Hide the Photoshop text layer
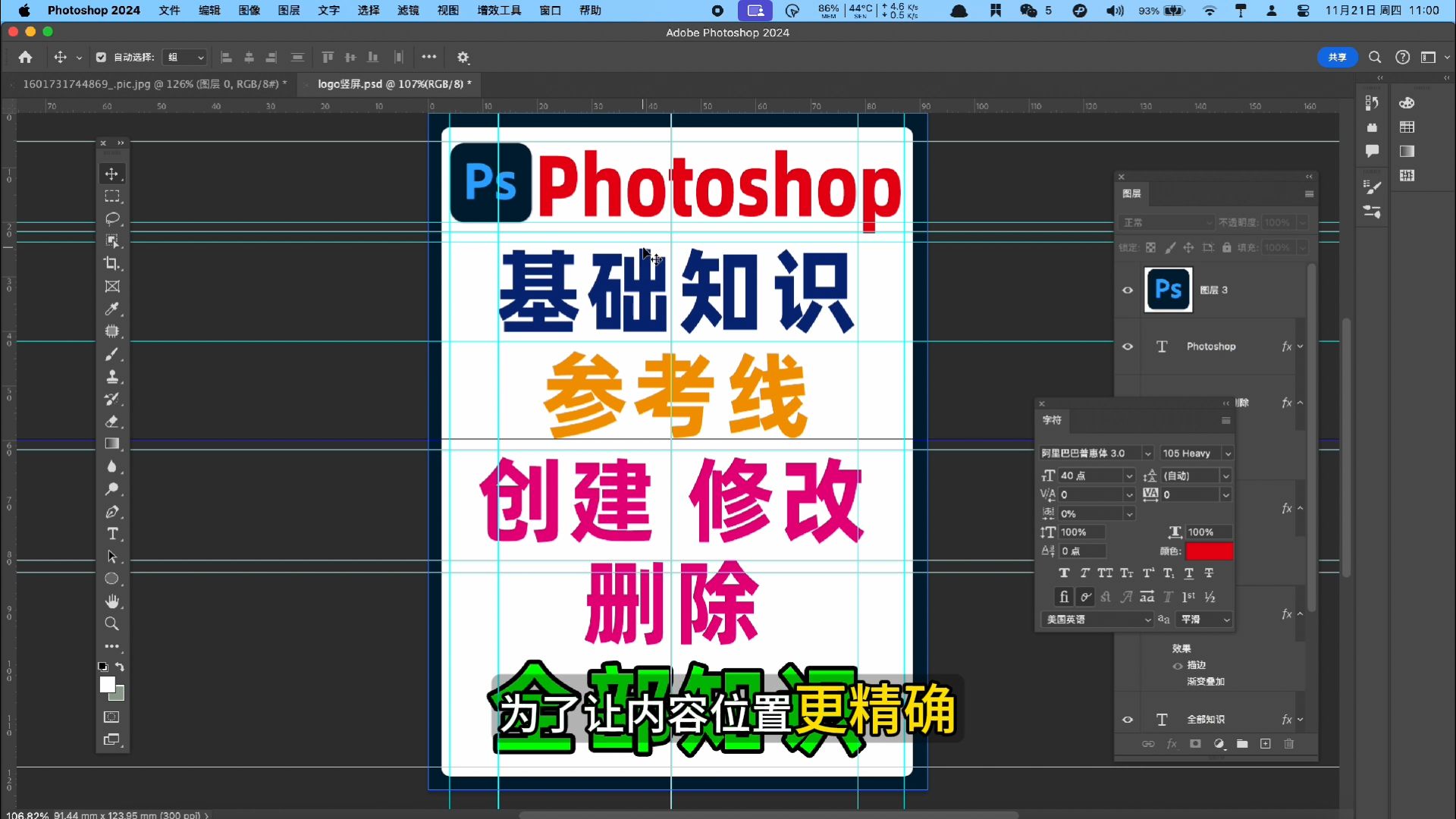1456x819 pixels. pos(1128,347)
